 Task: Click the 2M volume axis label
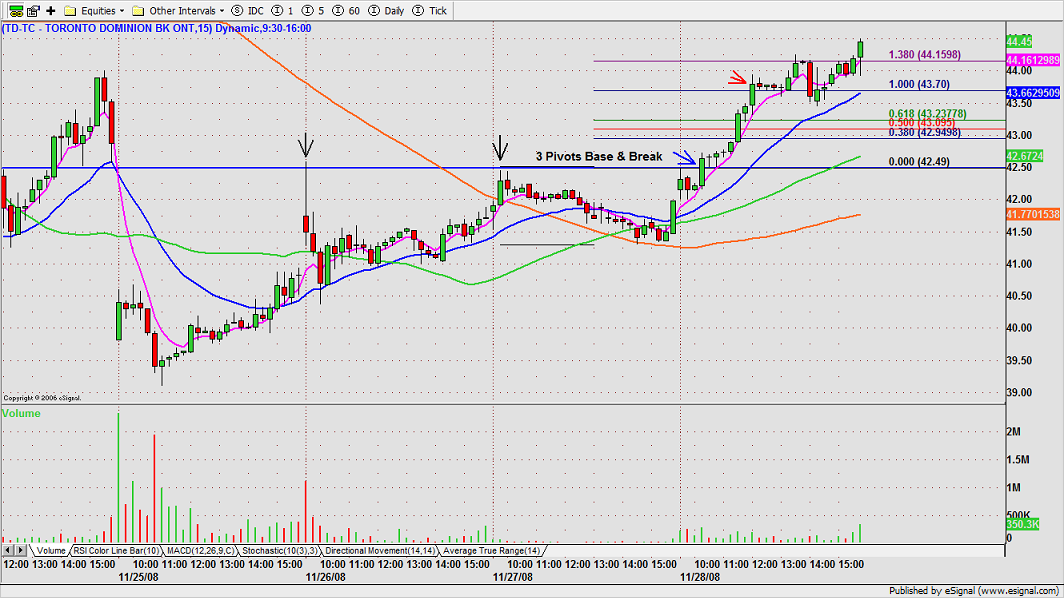click(1012, 432)
